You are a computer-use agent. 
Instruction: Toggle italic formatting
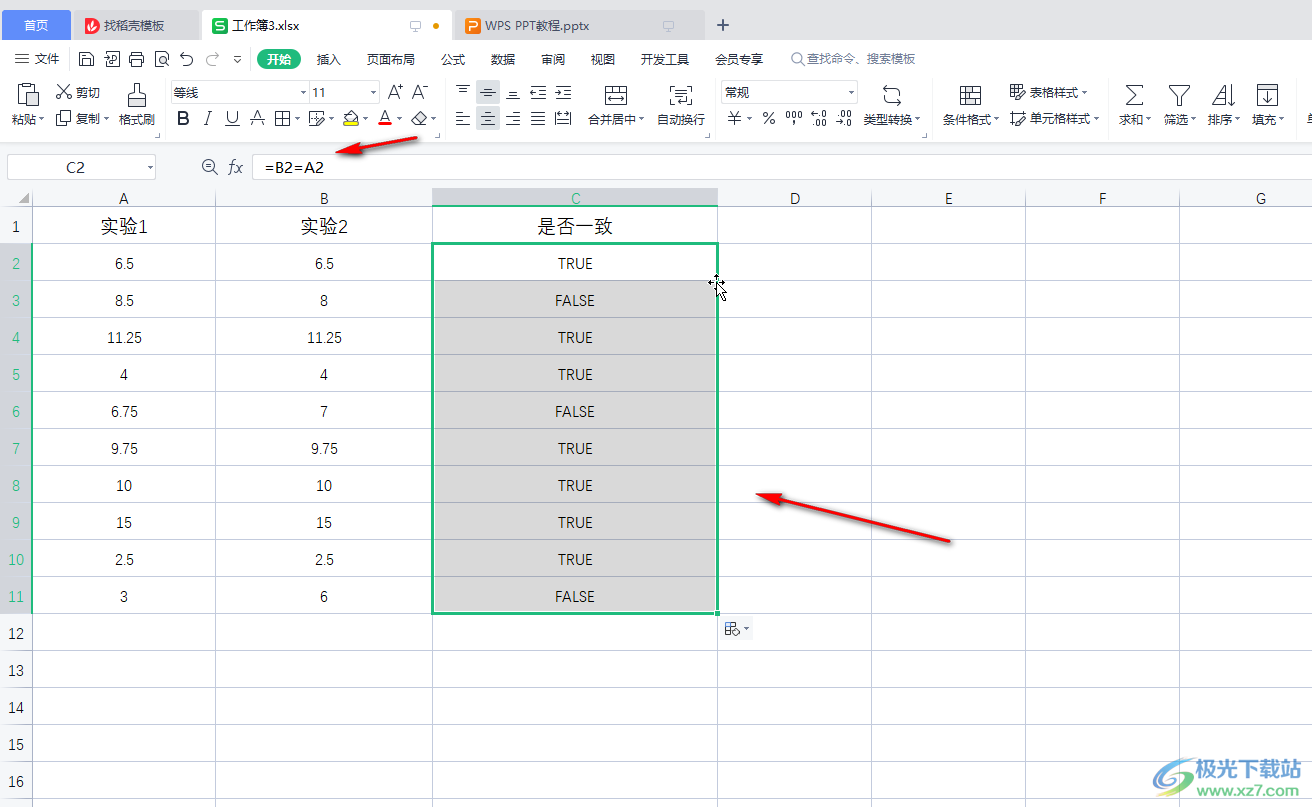(x=208, y=119)
